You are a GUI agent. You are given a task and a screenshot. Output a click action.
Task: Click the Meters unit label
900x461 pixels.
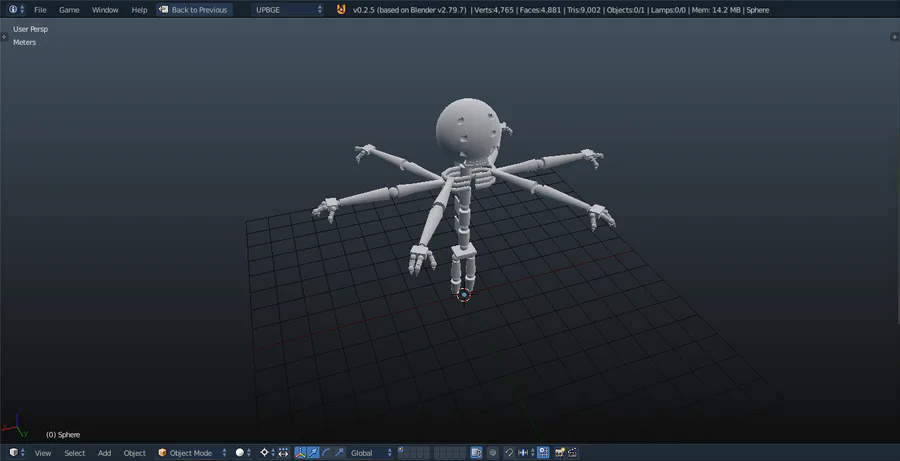pos(25,42)
